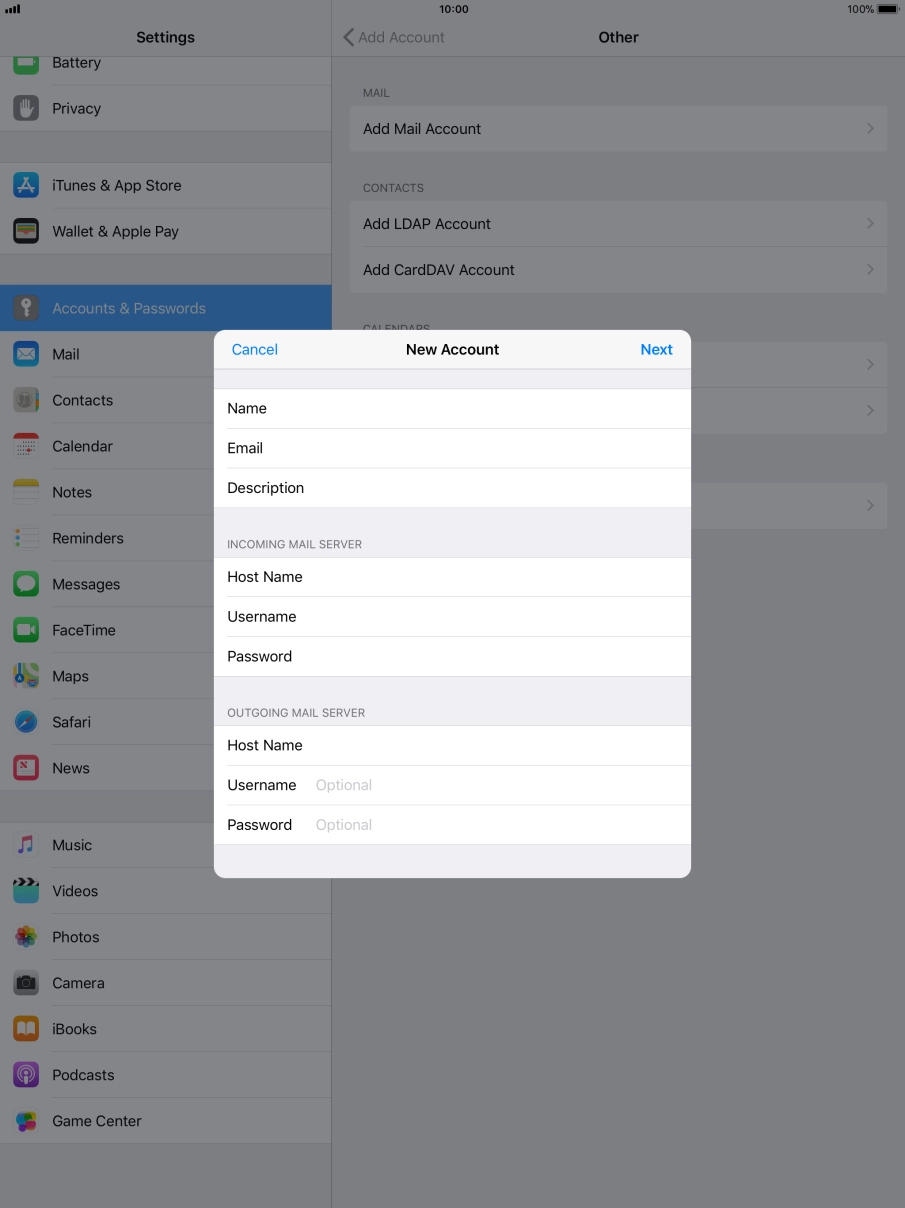Viewport: 905px width, 1208px height.
Task: Select the FaceTime camera icon
Action: pos(26,630)
